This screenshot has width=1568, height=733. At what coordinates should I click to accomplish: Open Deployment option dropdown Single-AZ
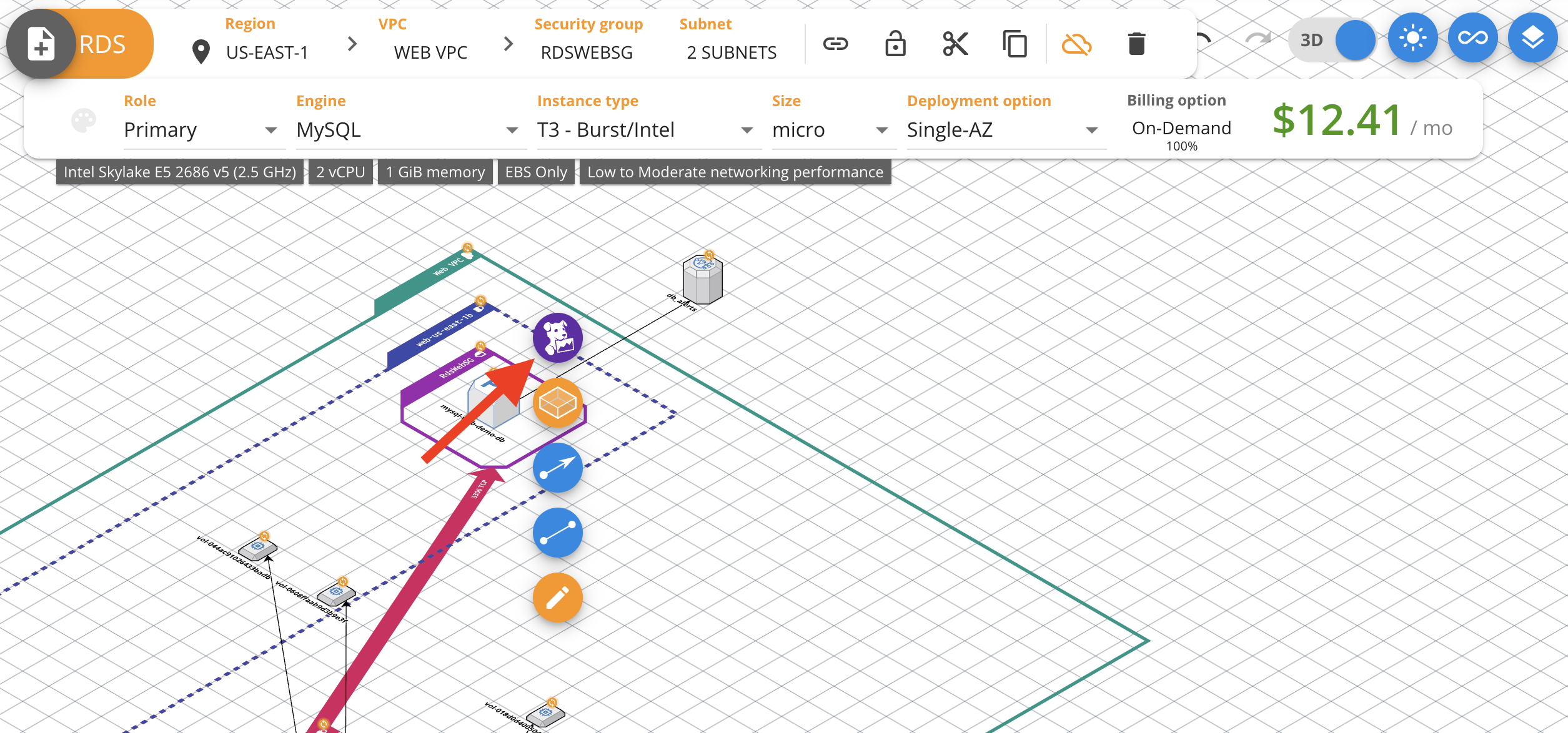1006,130
